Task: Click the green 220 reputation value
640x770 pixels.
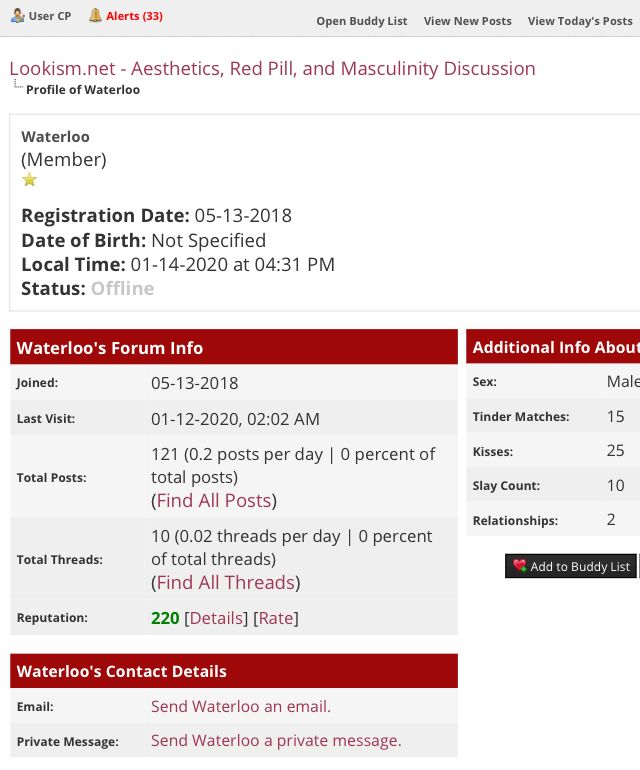Action: coord(165,618)
